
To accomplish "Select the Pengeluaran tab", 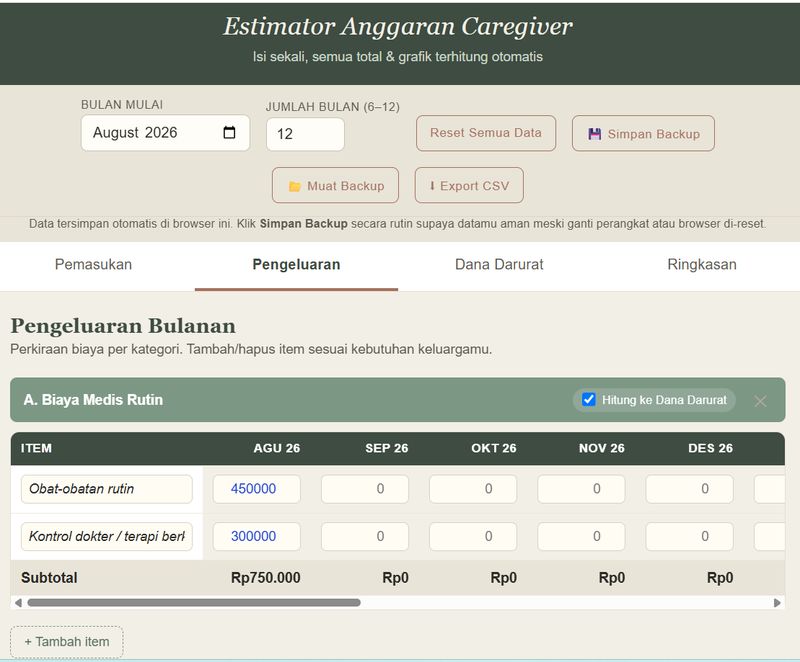I will coord(296,264).
